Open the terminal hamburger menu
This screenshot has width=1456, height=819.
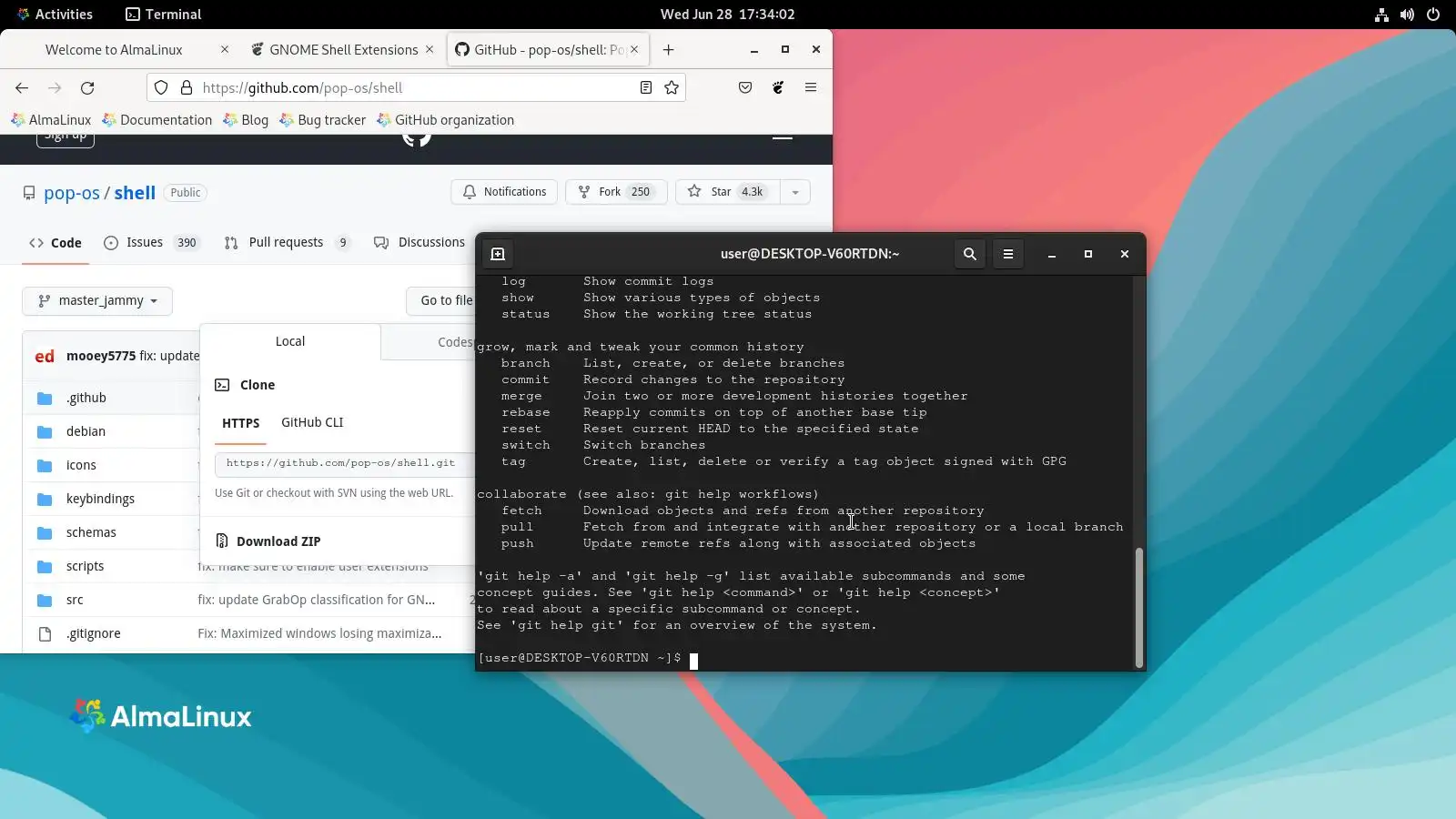click(1008, 255)
